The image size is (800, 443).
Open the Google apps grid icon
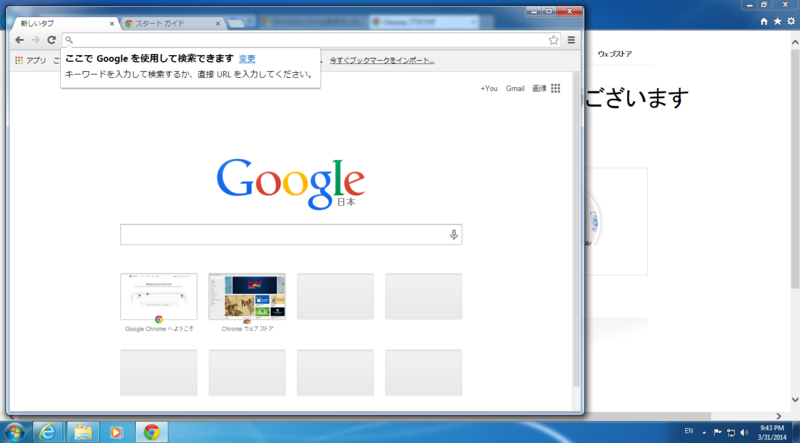click(556, 88)
